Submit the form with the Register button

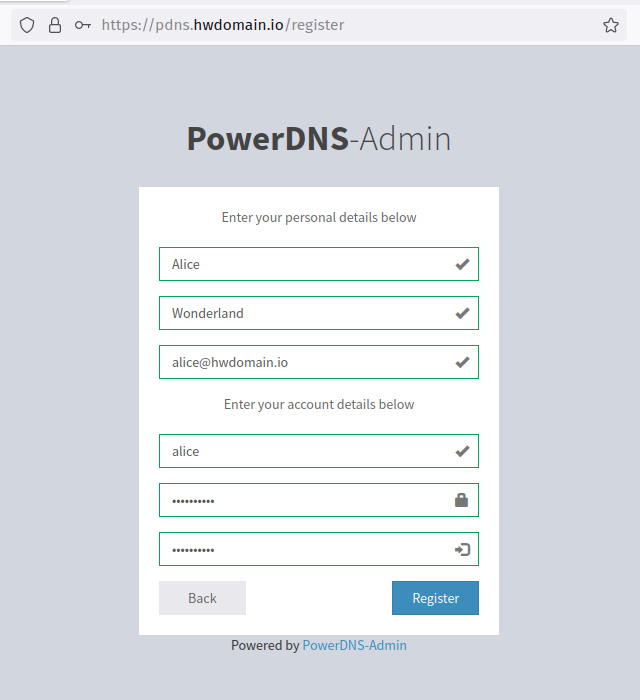pyautogui.click(x=435, y=598)
